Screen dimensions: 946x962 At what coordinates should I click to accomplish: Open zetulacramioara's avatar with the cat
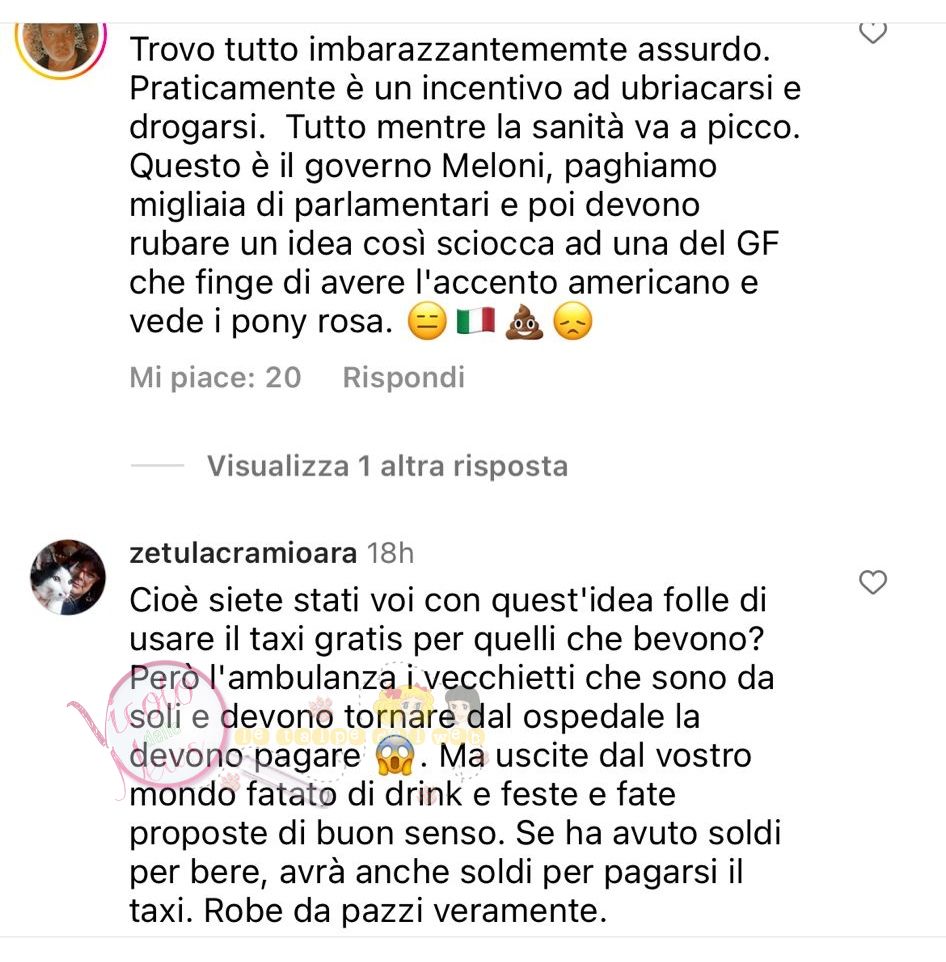pyautogui.click(x=68, y=577)
